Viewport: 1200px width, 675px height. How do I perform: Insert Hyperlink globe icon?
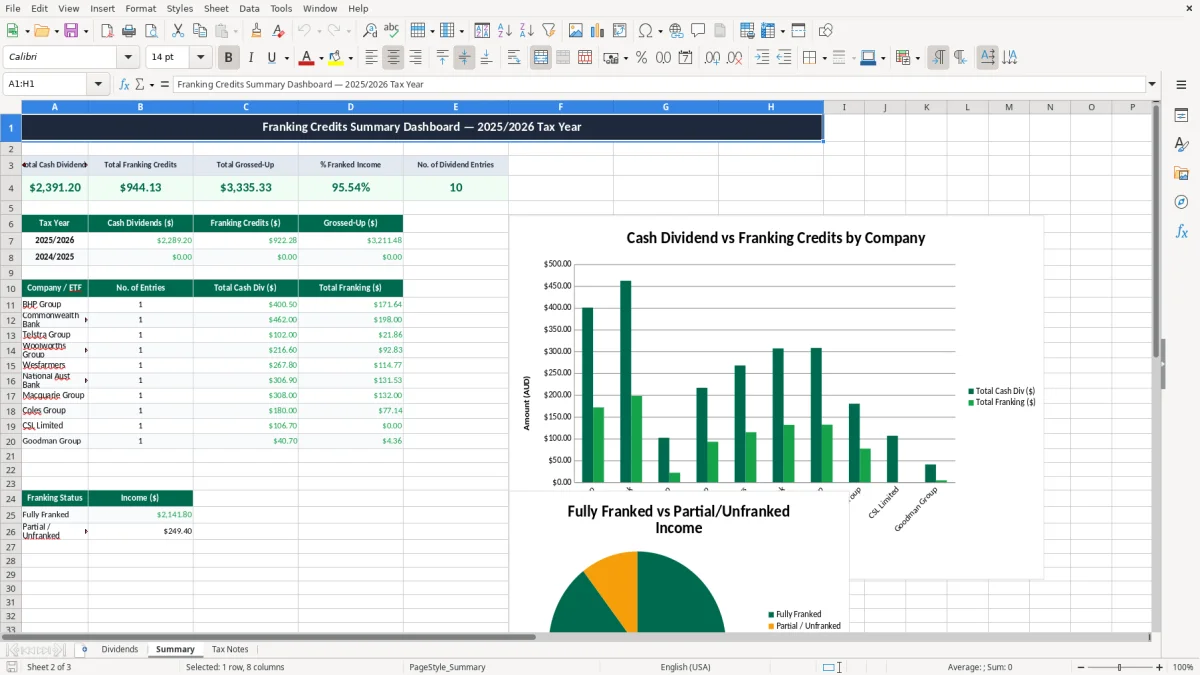pos(676,31)
